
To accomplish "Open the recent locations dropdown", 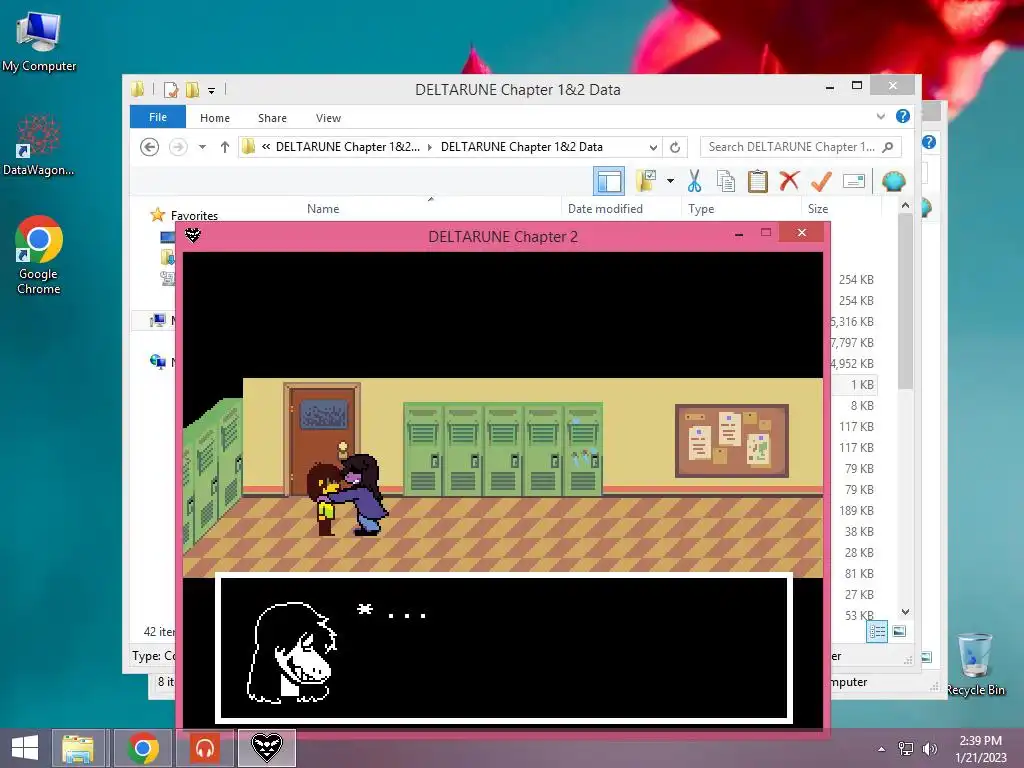I will tap(202, 147).
